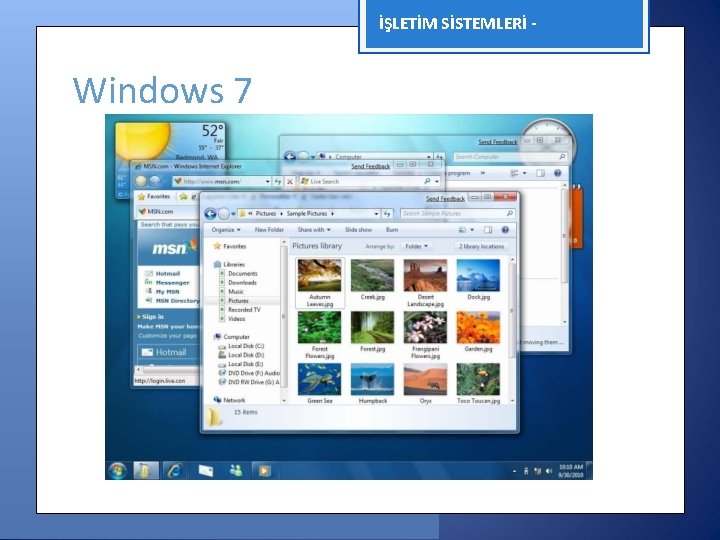This screenshot has height=540, width=720.
Task: Open Hotmail link on MSN page
Action: tap(168, 273)
